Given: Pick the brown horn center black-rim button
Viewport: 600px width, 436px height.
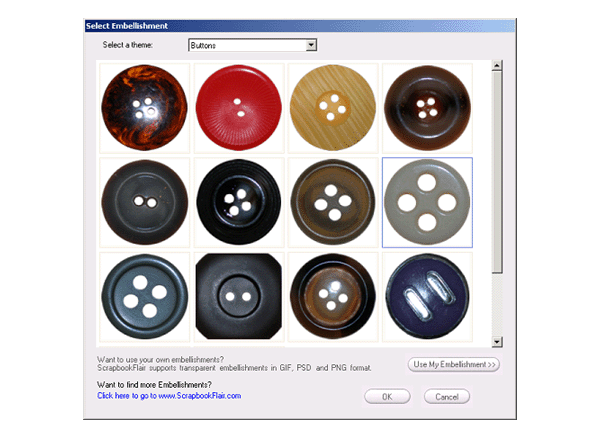Looking at the screenshot, I should 333,297.
